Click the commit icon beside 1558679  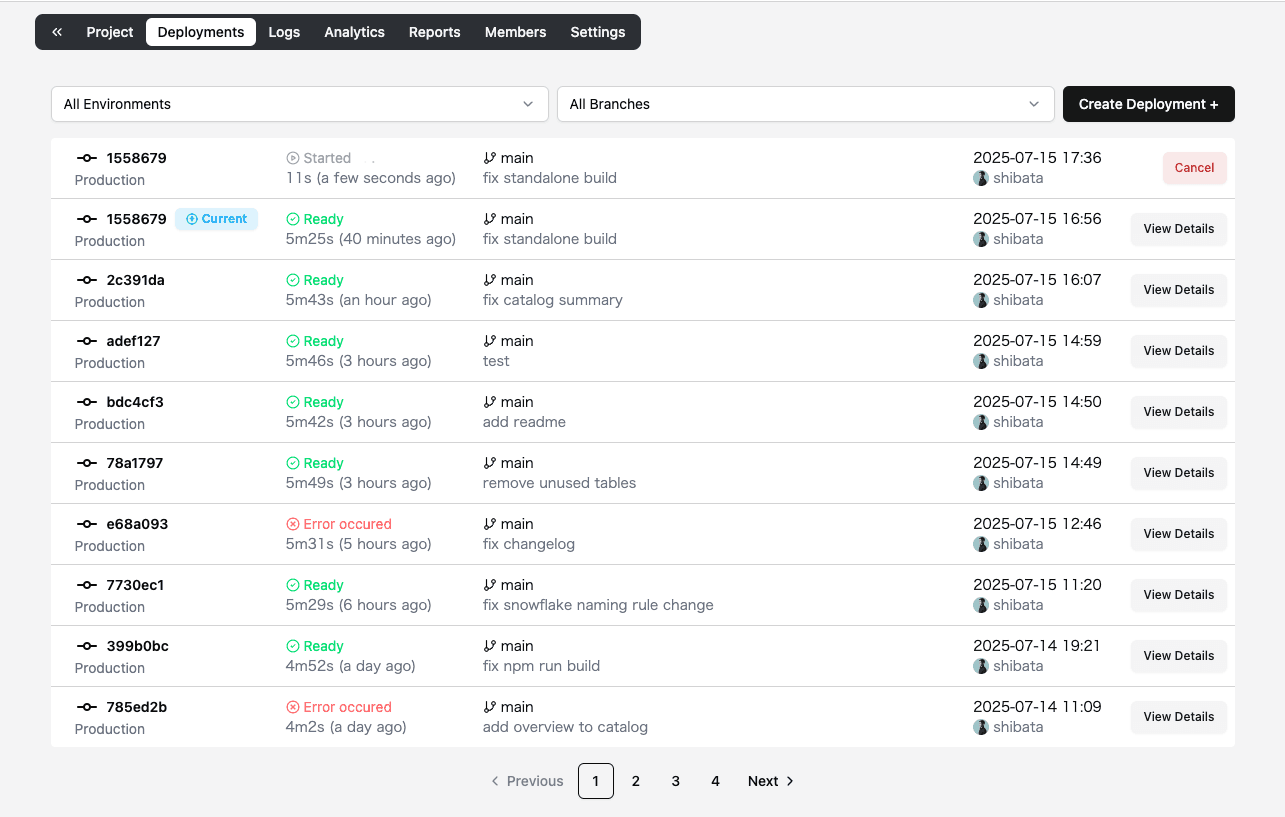coord(89,158)
